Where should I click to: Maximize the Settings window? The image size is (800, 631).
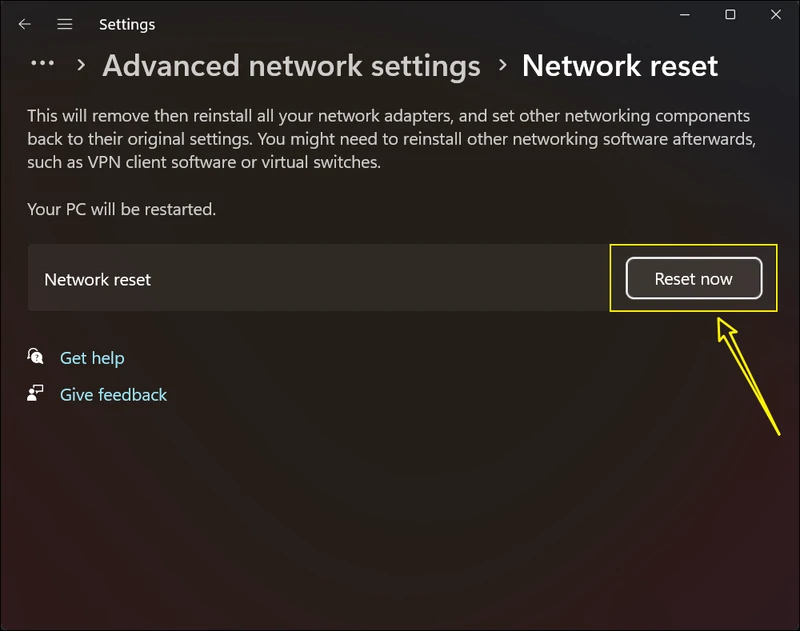coord(731,15)
